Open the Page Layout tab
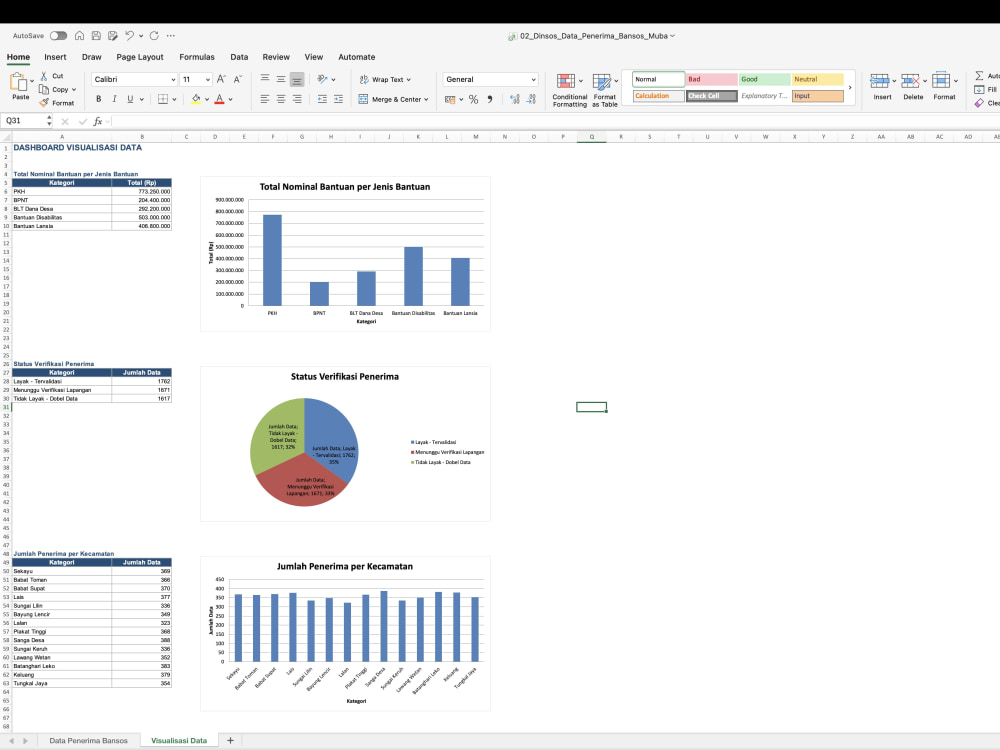Image resolution: width=1000 pixels, height=750 pixels. 140,57
